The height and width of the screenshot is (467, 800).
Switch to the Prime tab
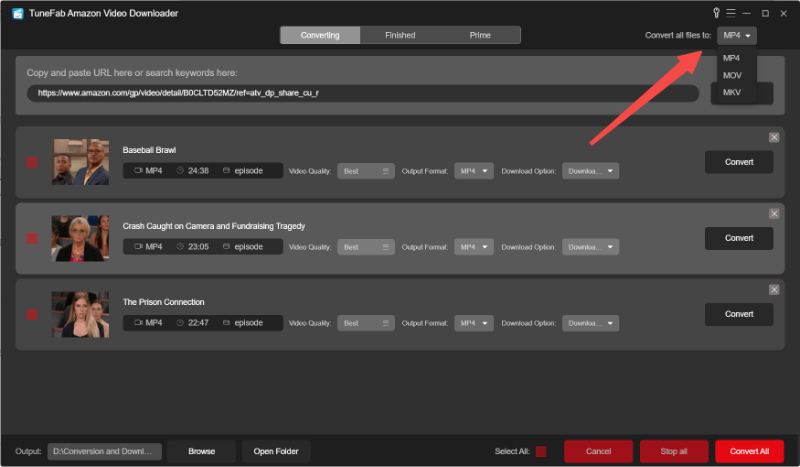[480, 35]
